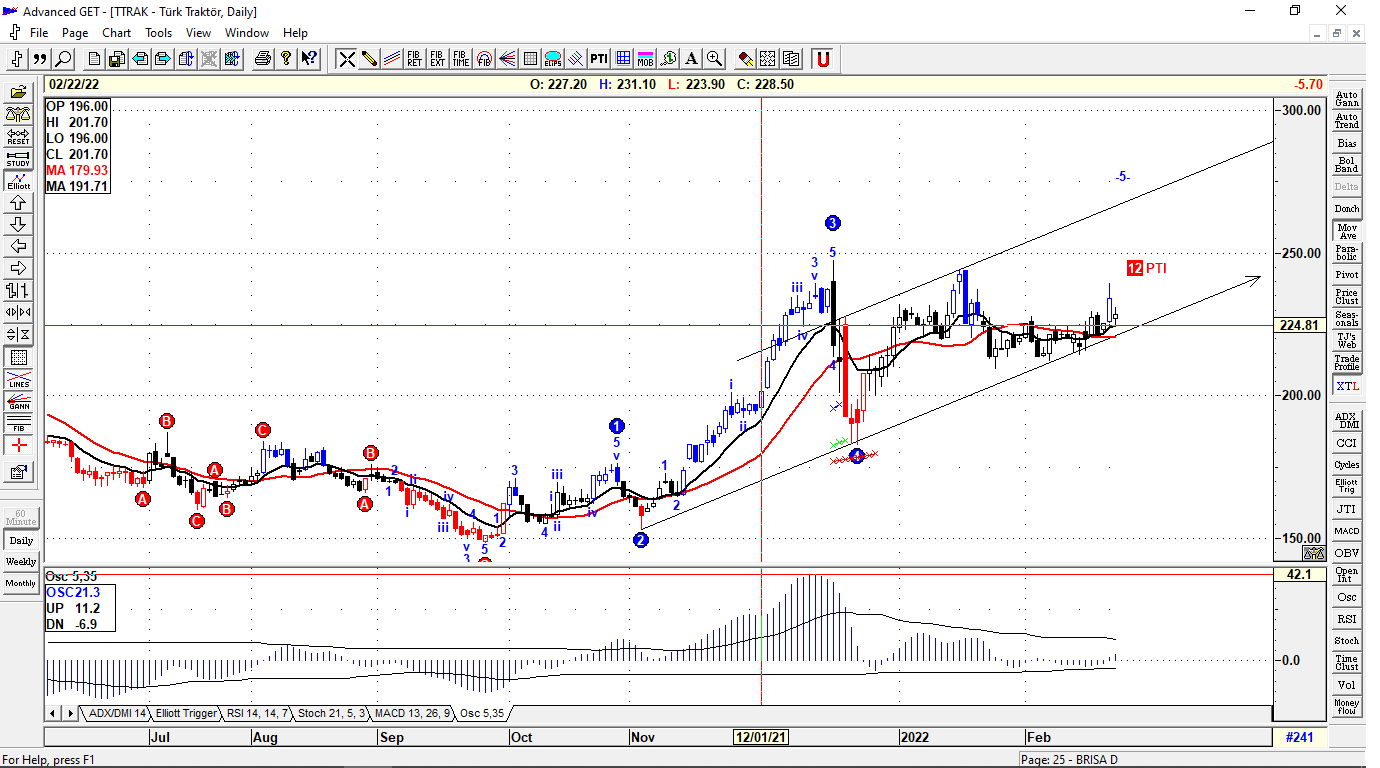Click tab strip scroll-left arrow

(x=55, y=713)
